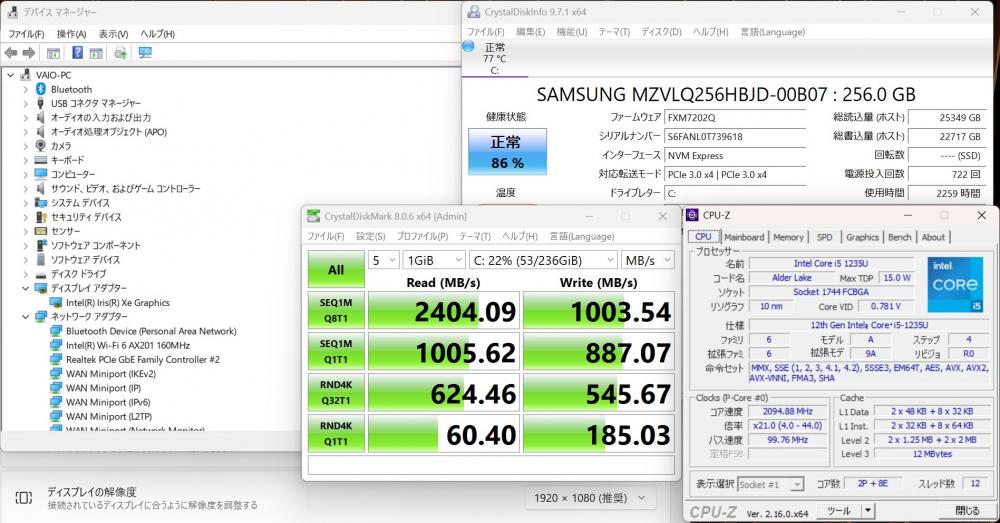Select Realtek PCIe GbE Family Controller #2

point(143,360)
